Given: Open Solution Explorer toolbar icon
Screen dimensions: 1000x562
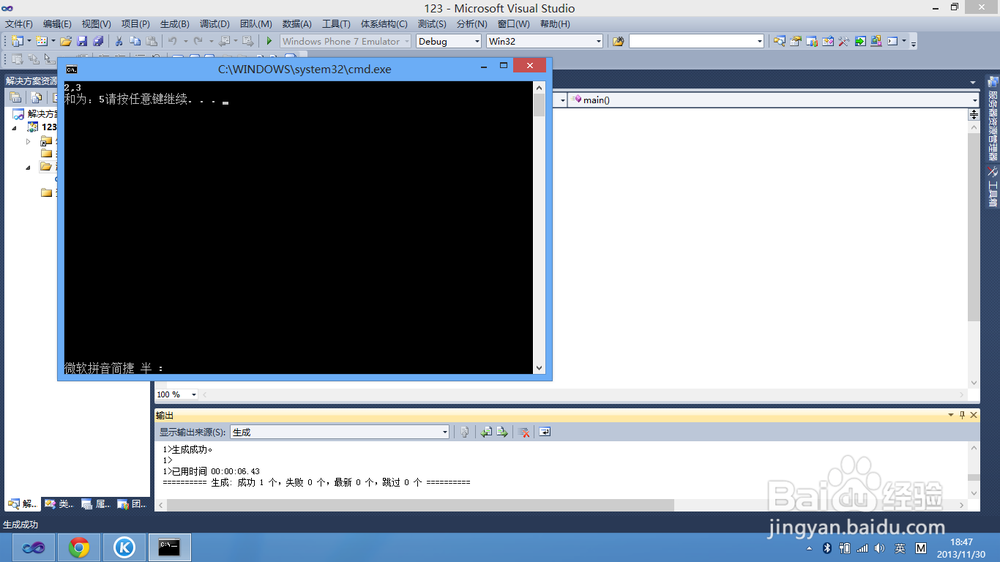Looking at the screenshot, I should coord(779,41).
